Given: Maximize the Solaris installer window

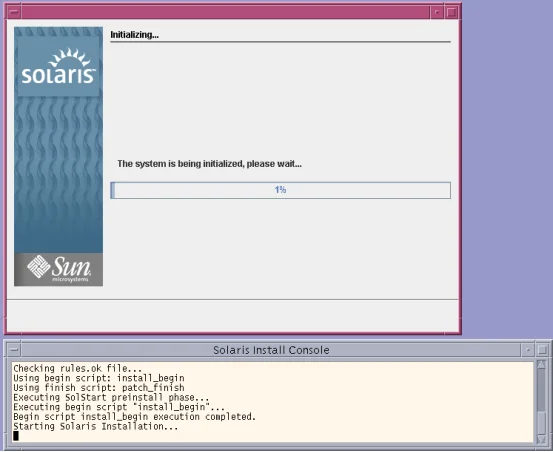Looking at the screenshot, I should 451,12.
